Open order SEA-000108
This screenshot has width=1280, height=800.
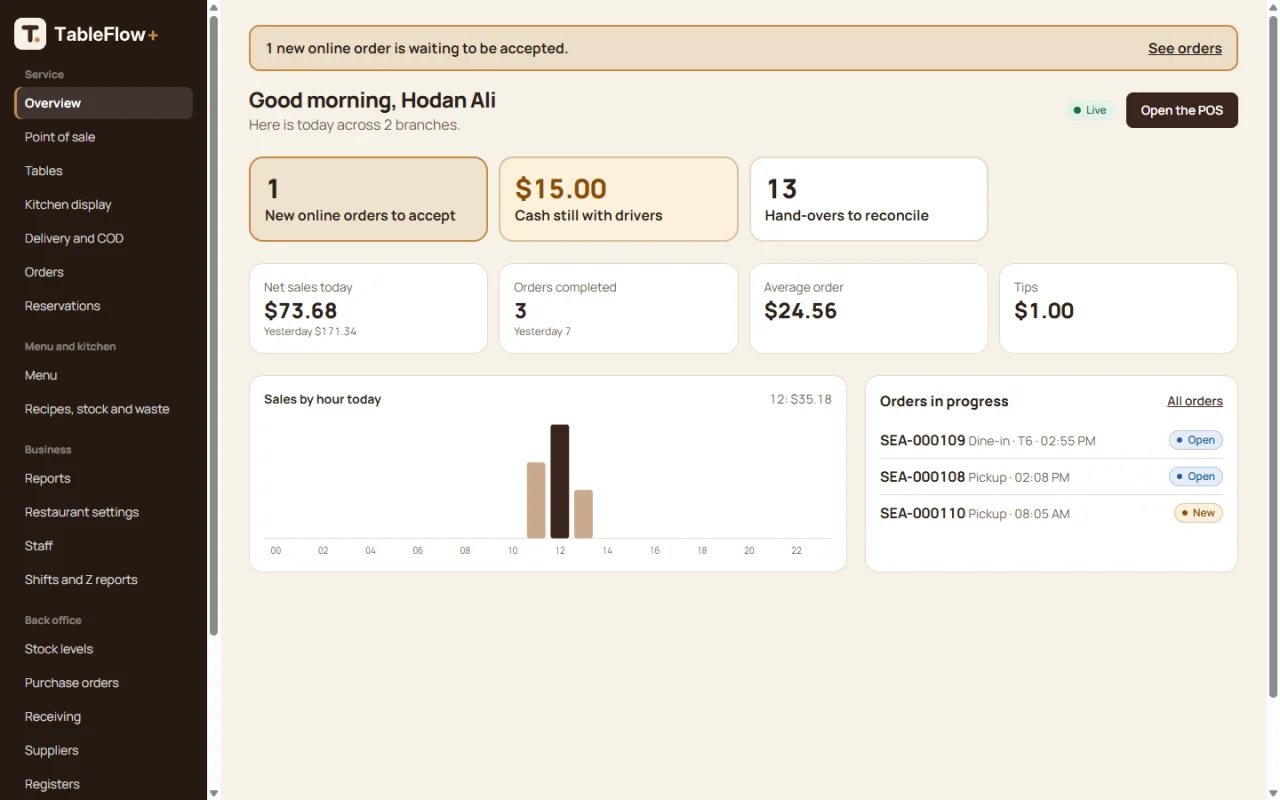pos(1051,477)
